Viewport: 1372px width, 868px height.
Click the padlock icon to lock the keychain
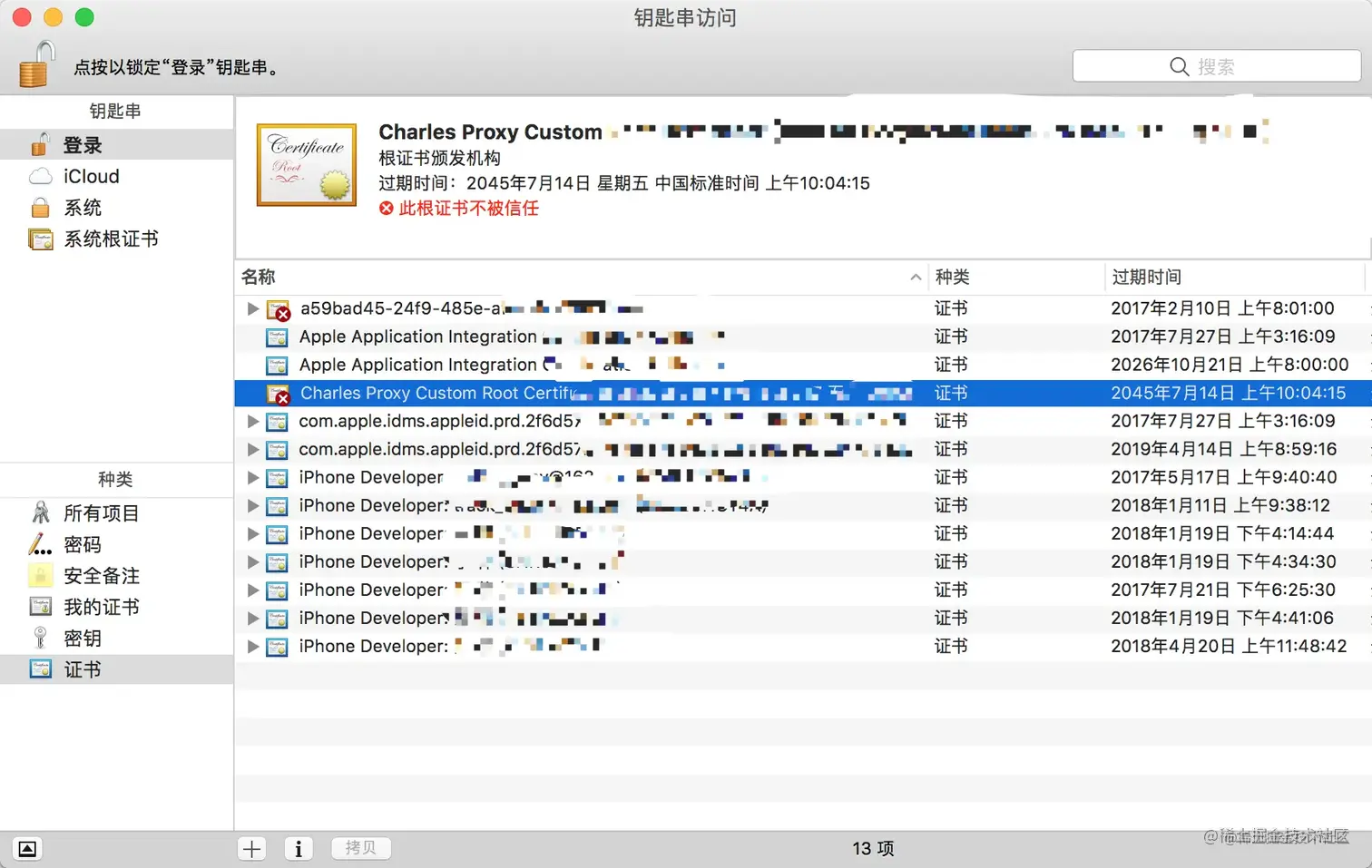pos(36,64)
